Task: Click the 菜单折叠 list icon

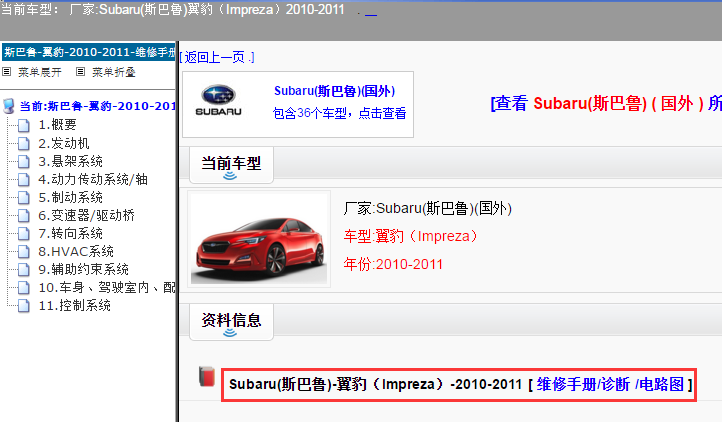Action: (x=81, y=72)
